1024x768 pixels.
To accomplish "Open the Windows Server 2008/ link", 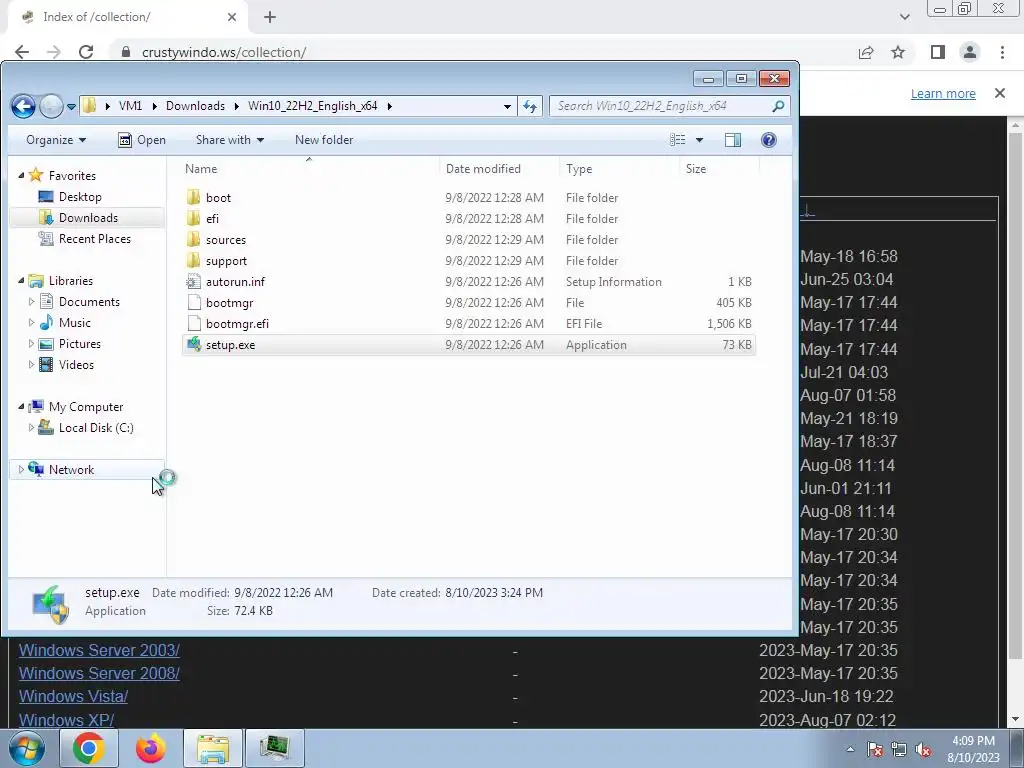I will pos(99,673).
